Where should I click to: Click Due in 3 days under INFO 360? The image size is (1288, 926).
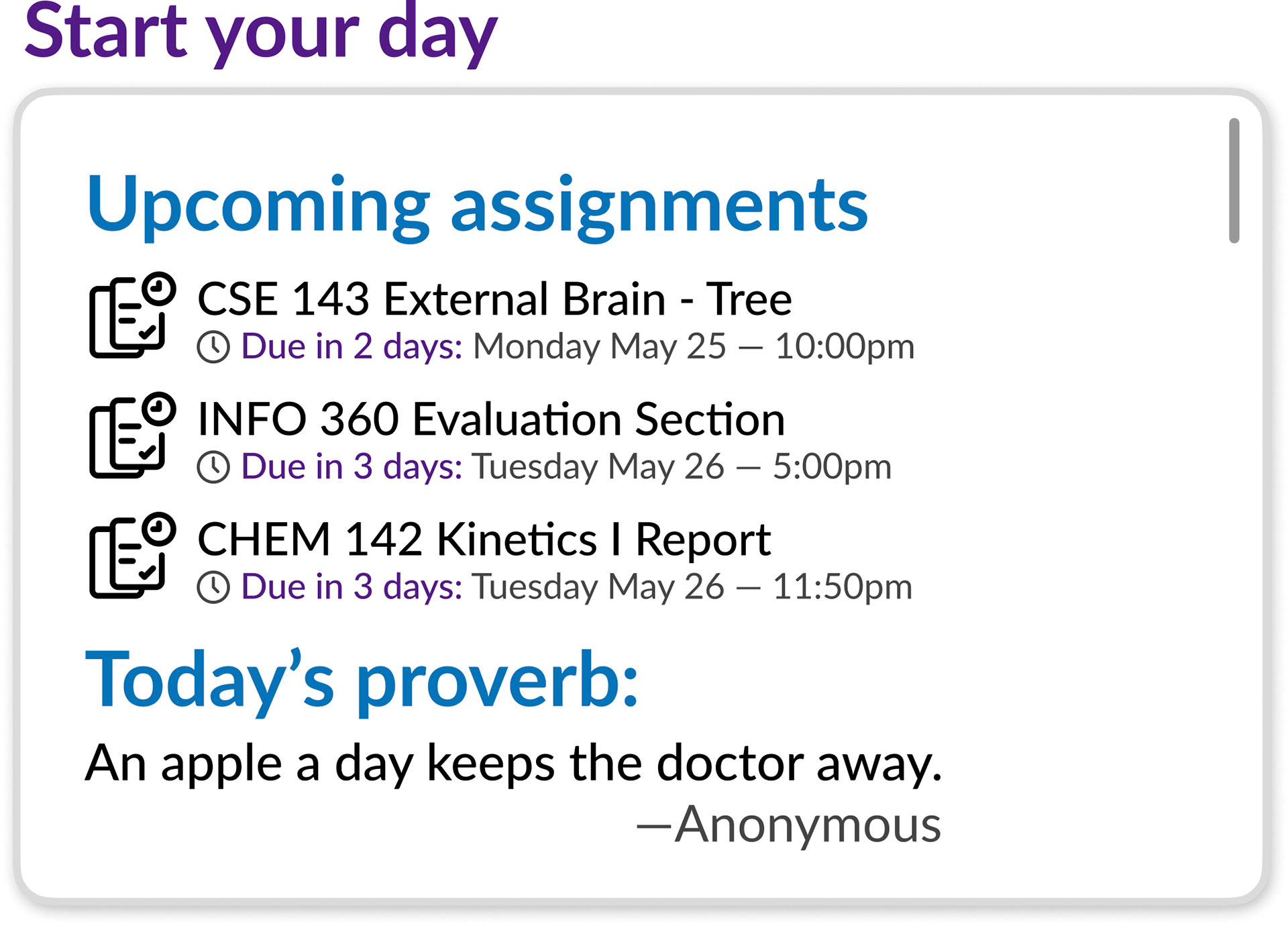point(352,467)
